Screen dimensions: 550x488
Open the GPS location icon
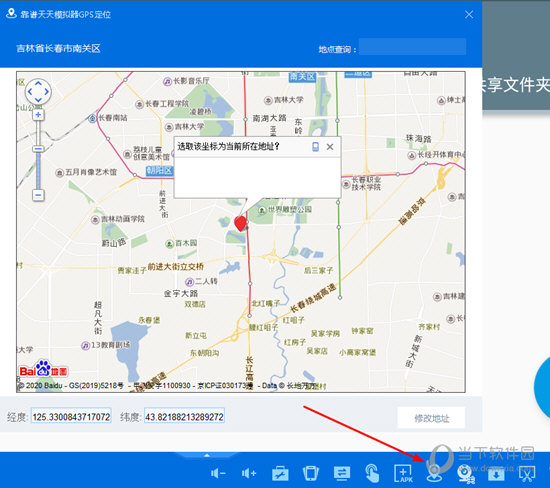pos(434,473)
